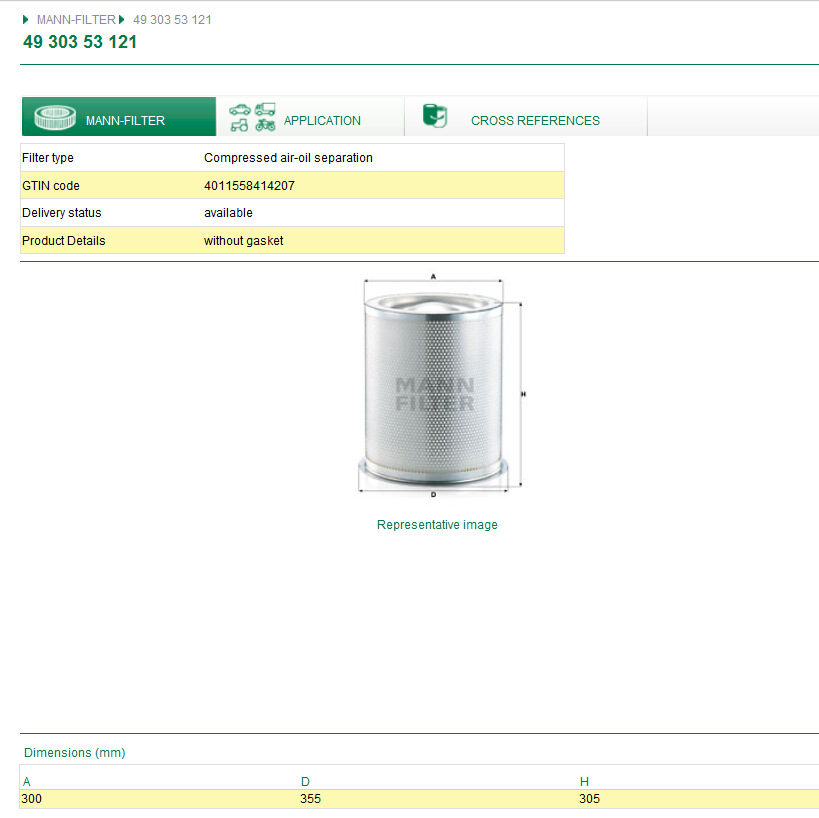Click the green arrow before breadcrumb part number

point(122,20)
